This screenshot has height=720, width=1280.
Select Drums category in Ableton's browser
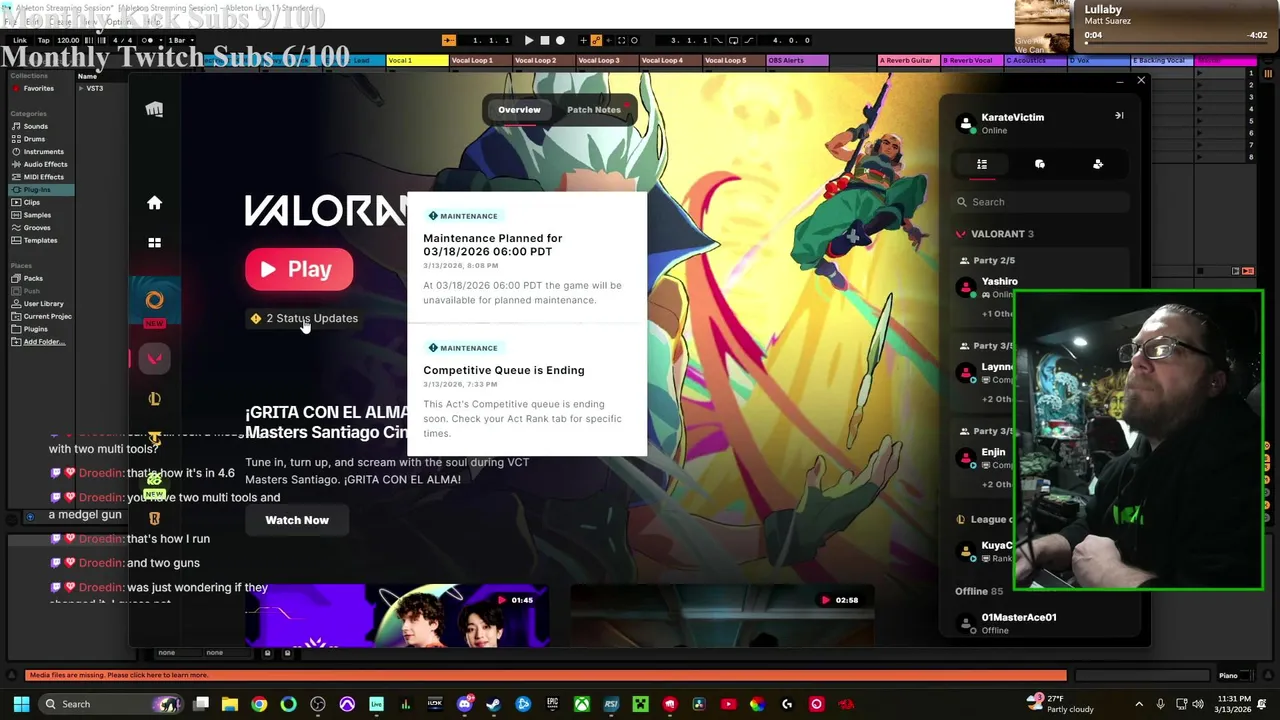point(35,139)
